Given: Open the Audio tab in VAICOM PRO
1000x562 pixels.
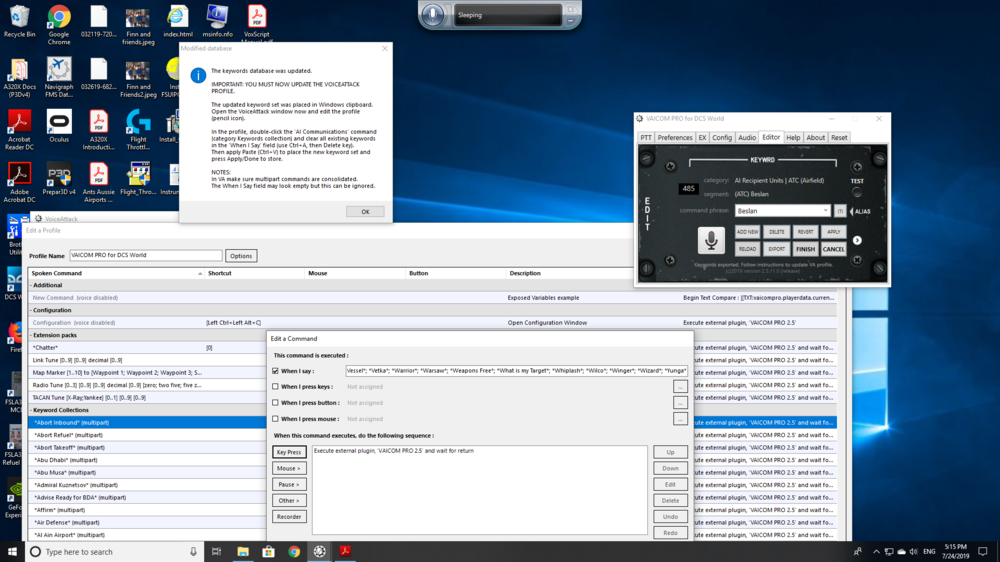Looking at the screenshot, I should tap(747, 138).
